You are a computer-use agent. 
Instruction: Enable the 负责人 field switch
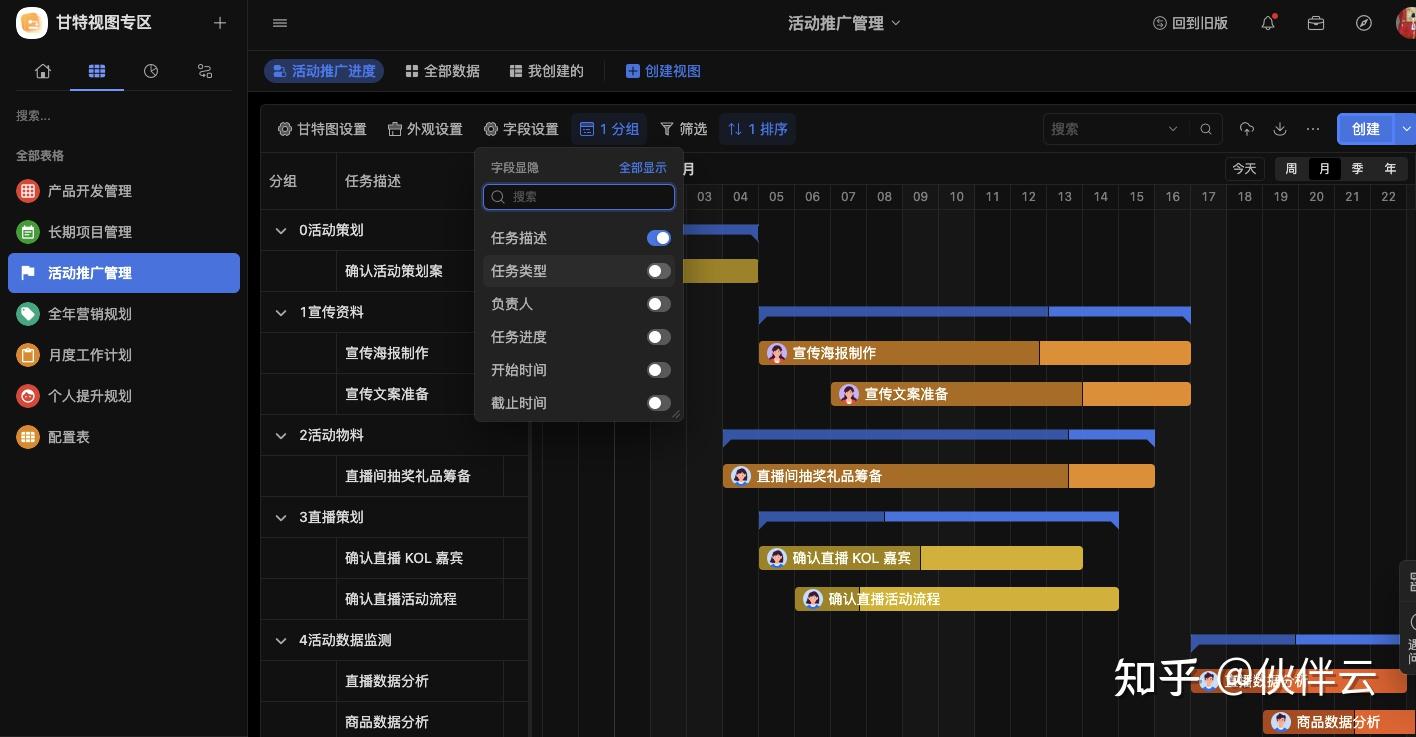[x=659, y=304]
